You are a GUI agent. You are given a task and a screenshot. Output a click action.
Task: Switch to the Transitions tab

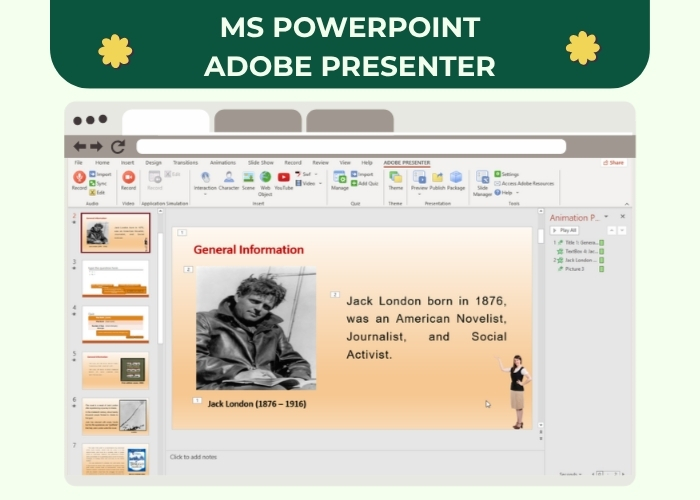(x=185, y=162)
